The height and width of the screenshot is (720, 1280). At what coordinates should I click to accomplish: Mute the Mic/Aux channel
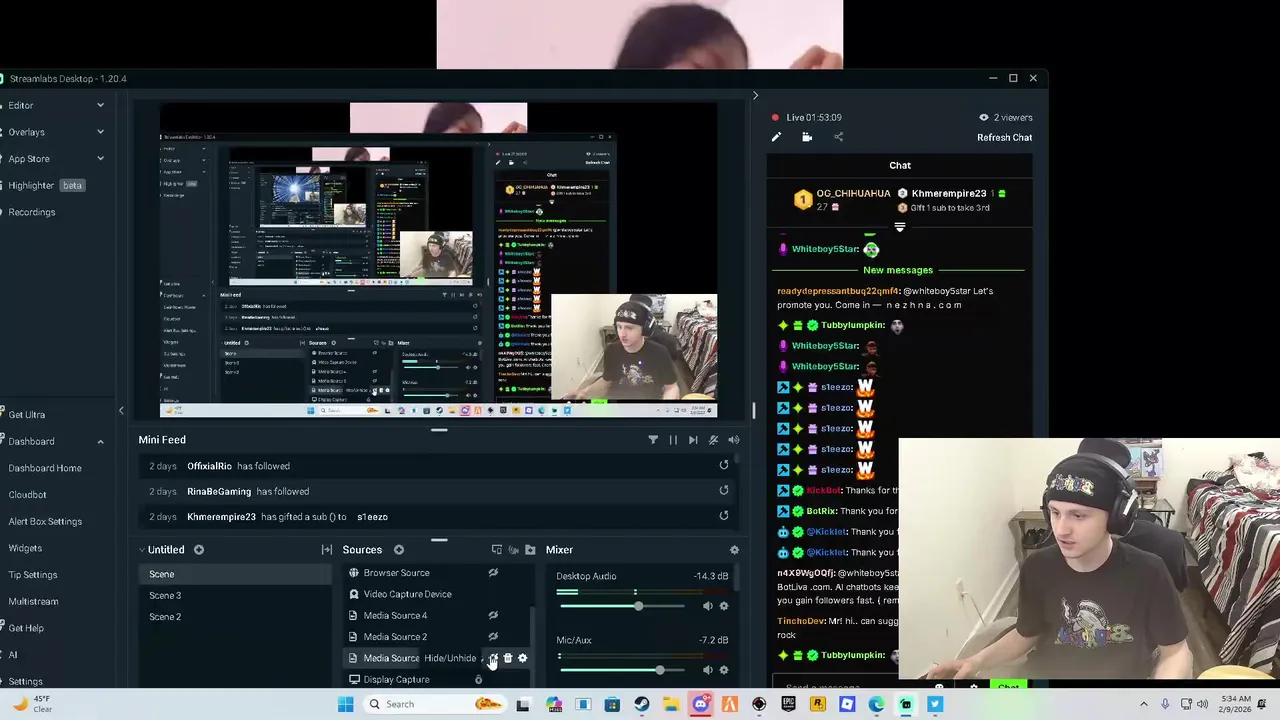pyautogui.click(x=708, y=670)
